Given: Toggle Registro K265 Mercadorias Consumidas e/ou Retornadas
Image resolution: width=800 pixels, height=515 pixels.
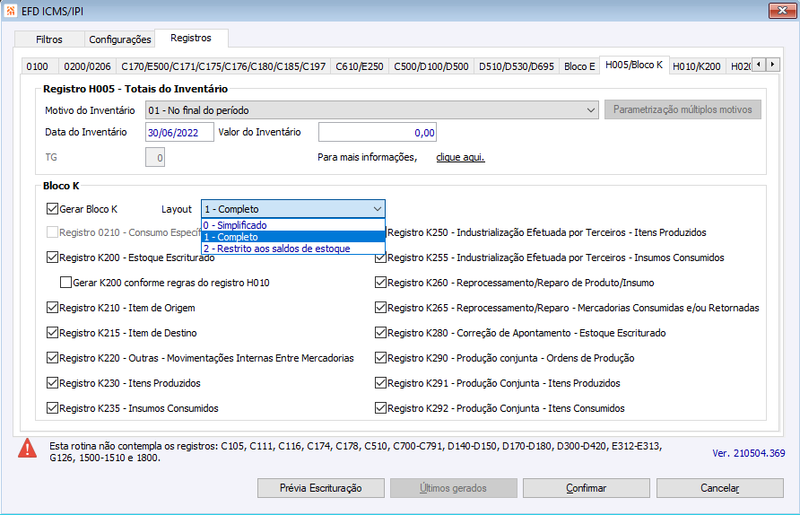Looking at the screenshot, I should pyautogui.click(x=381, y=307).
